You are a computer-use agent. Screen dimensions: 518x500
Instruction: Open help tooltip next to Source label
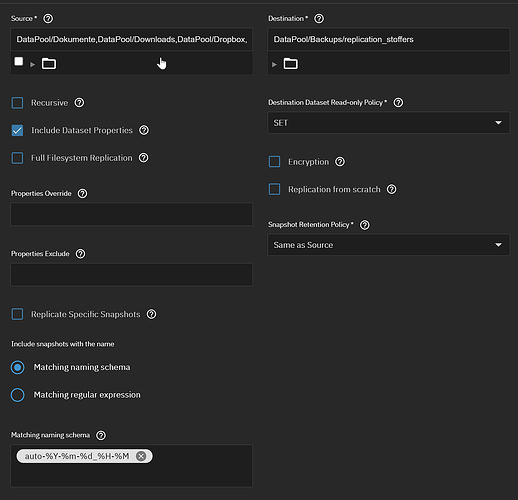(48, 19)
